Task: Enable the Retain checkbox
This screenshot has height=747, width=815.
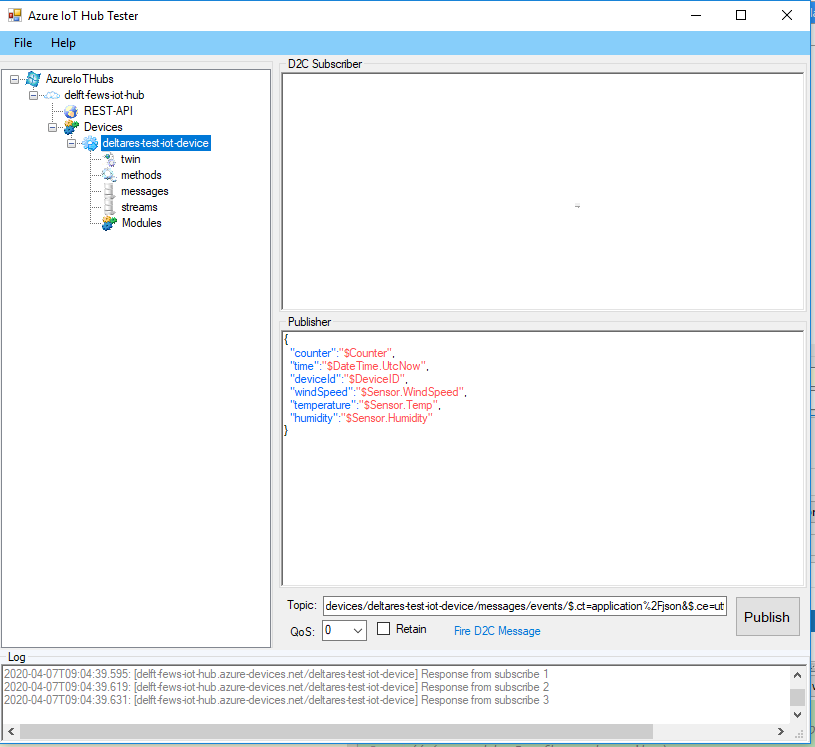Action: point(383,629)
